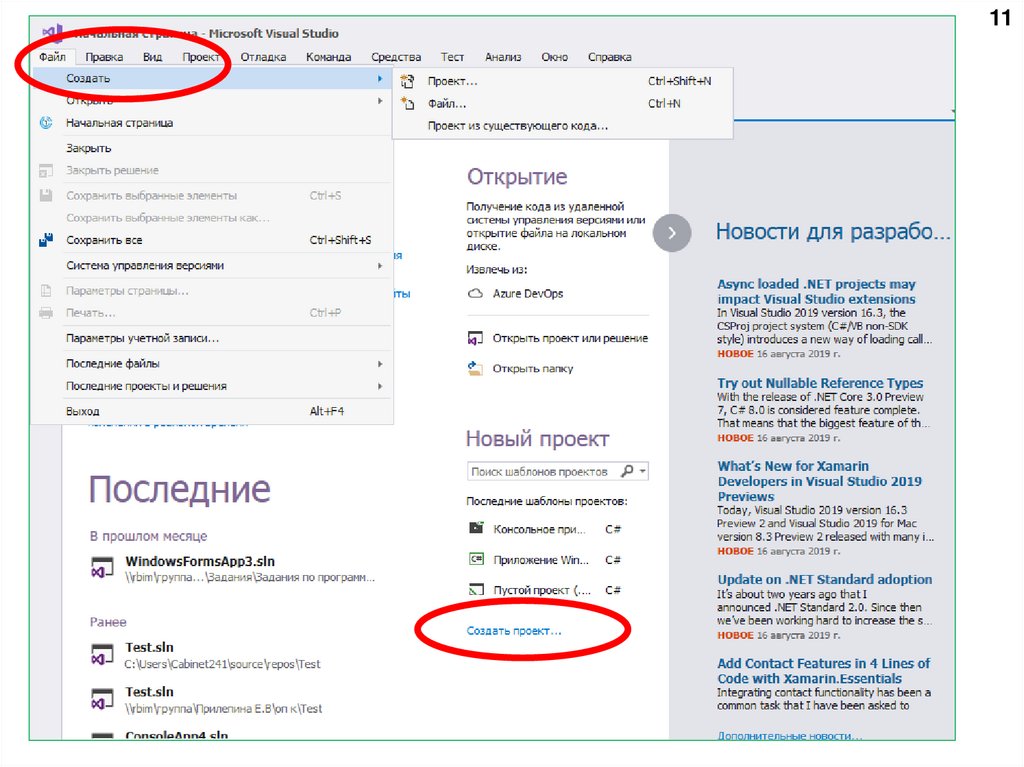Open the Вид menu
1024x767 pixels.
tap(152, 57)
